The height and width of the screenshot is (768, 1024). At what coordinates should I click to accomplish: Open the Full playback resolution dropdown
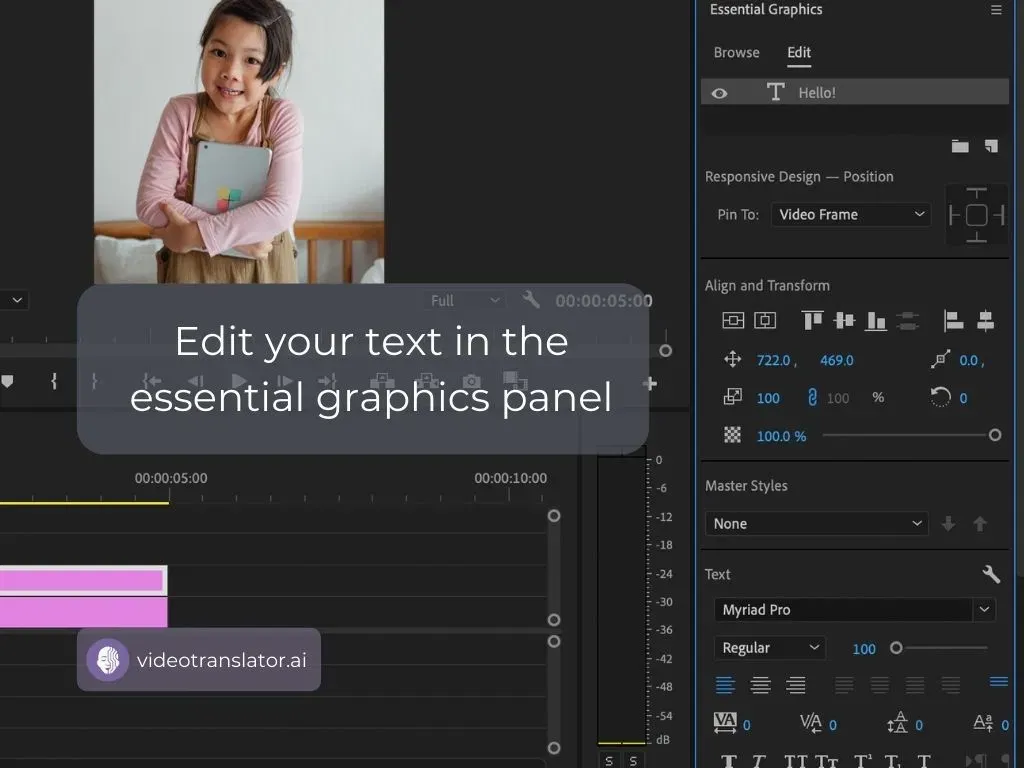point(465,300)
